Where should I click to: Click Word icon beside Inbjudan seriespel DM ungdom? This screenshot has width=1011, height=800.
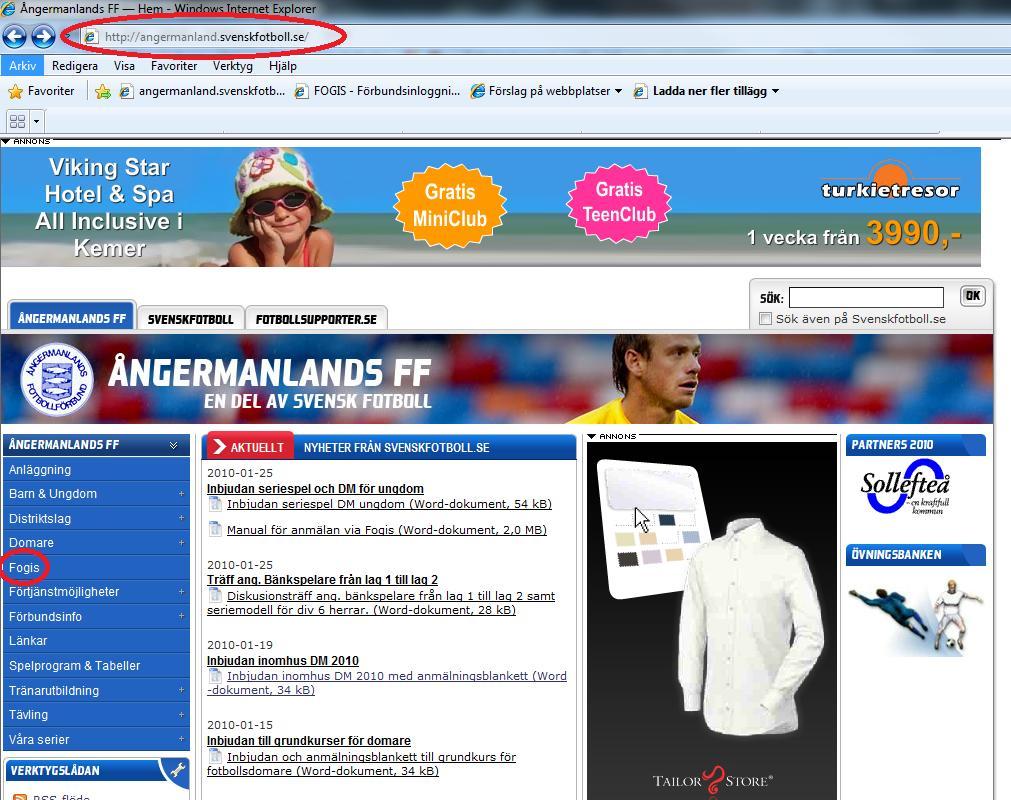pos(215,503)
